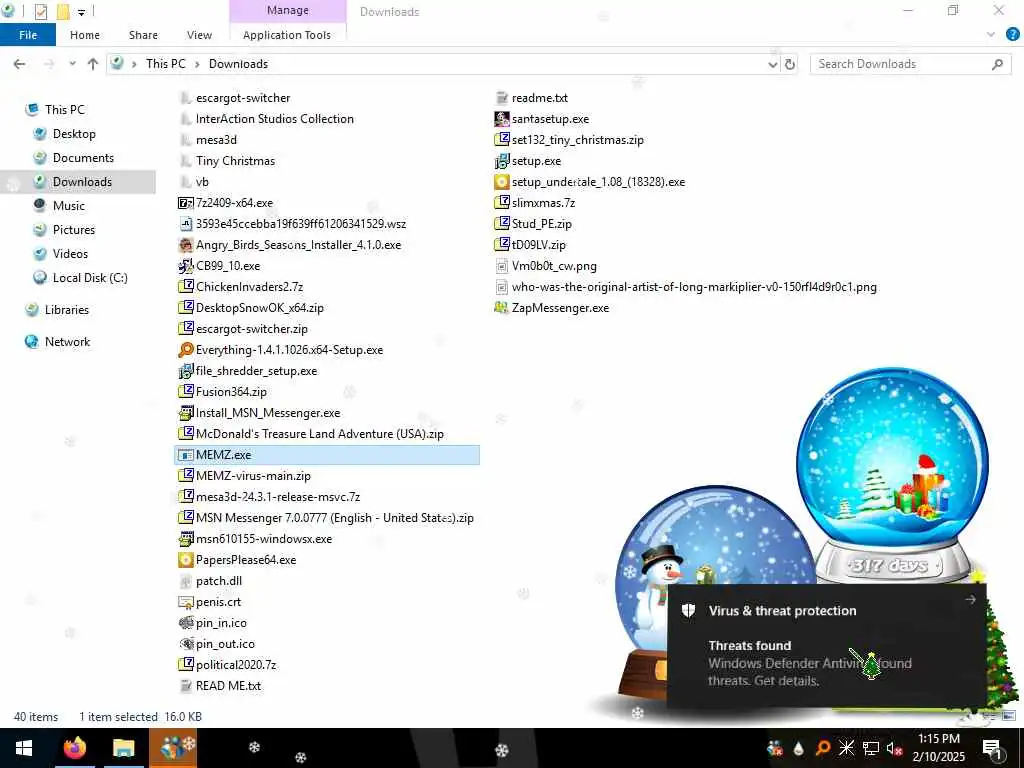Expand address bar history dropdown
This screenshot has height=768, width=1024.
[x=773, y=64]
